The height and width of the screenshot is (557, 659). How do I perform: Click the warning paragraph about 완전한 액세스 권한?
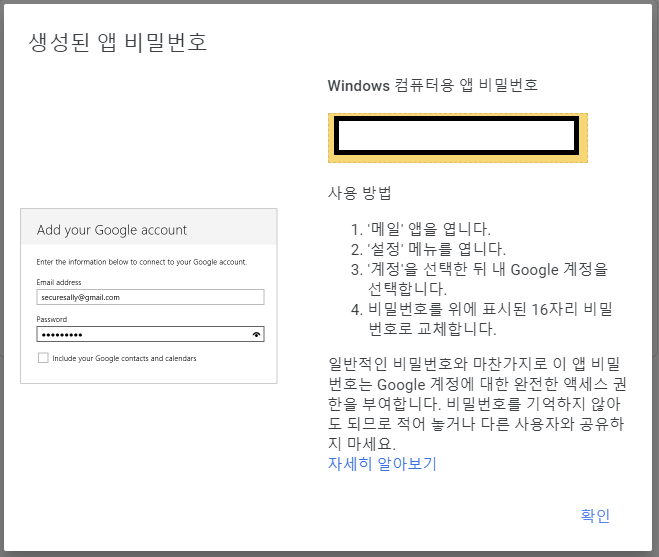(x=477, y=404)
